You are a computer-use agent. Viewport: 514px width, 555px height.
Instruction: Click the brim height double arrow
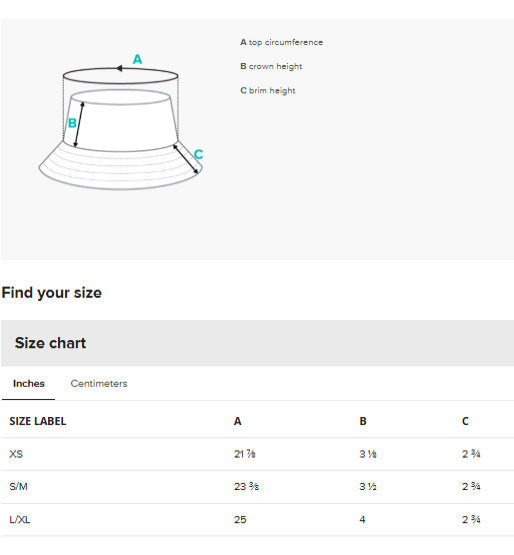(x=185, y=159)
